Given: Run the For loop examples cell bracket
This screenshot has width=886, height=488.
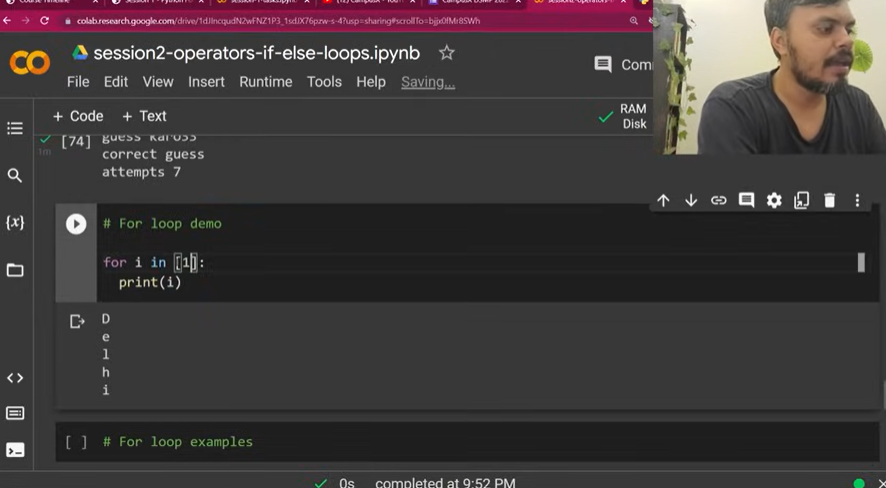Looking at the screenshot, I should coord(76,442).
